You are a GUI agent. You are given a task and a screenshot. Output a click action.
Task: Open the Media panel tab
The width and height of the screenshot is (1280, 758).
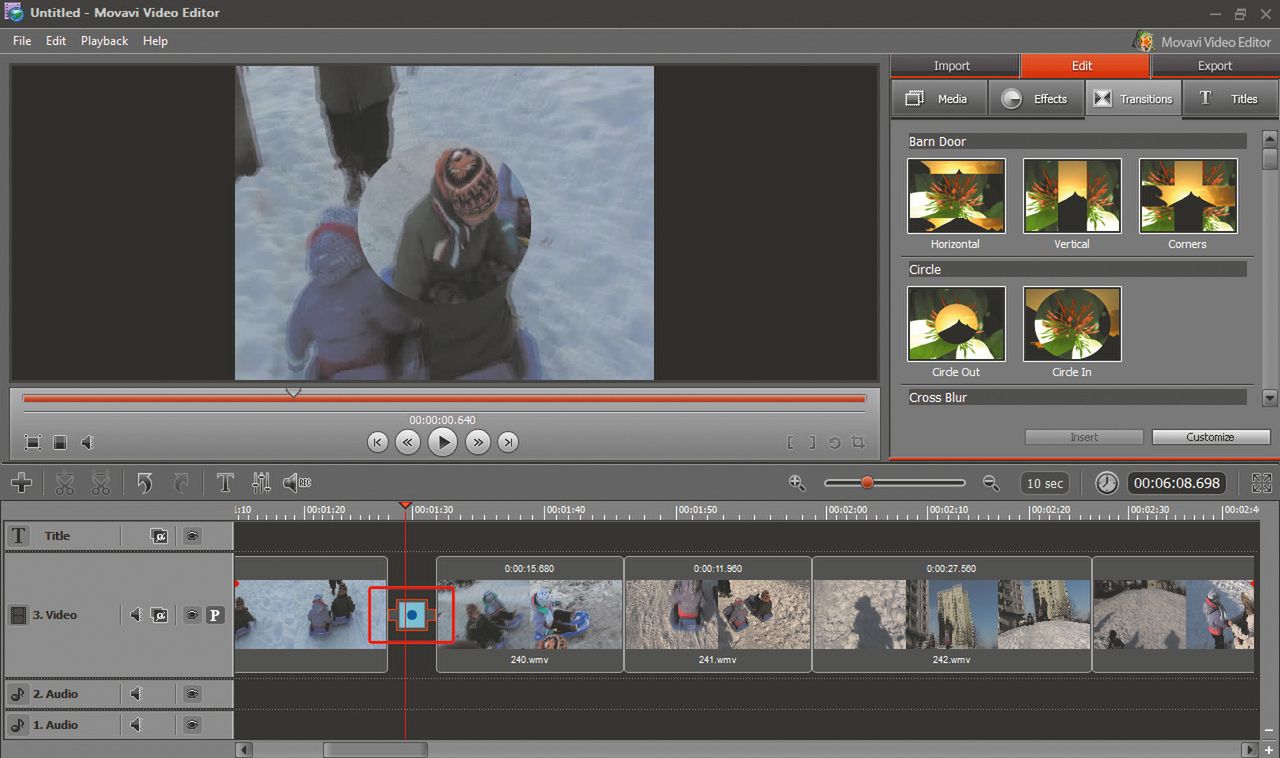pos(938,98)
